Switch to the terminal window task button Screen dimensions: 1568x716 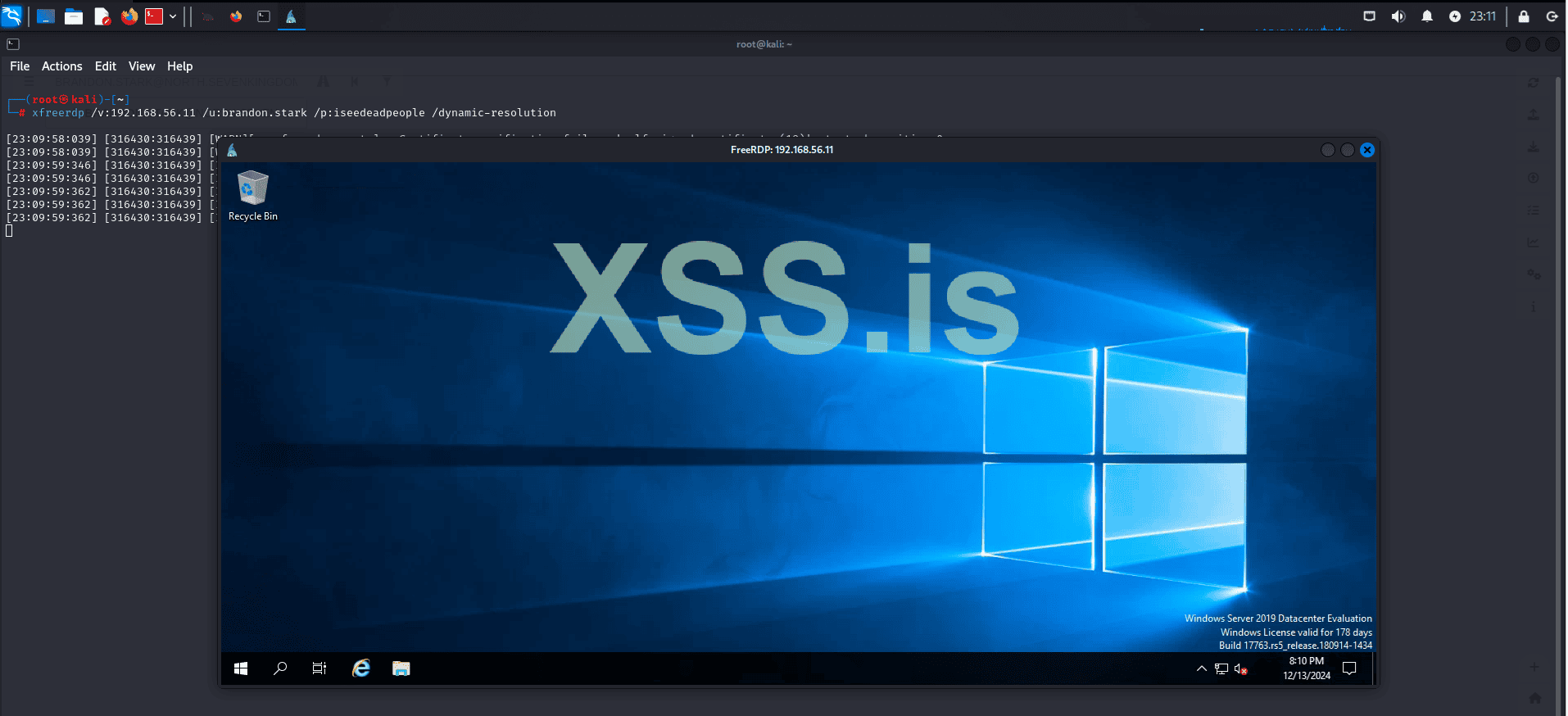264,16
